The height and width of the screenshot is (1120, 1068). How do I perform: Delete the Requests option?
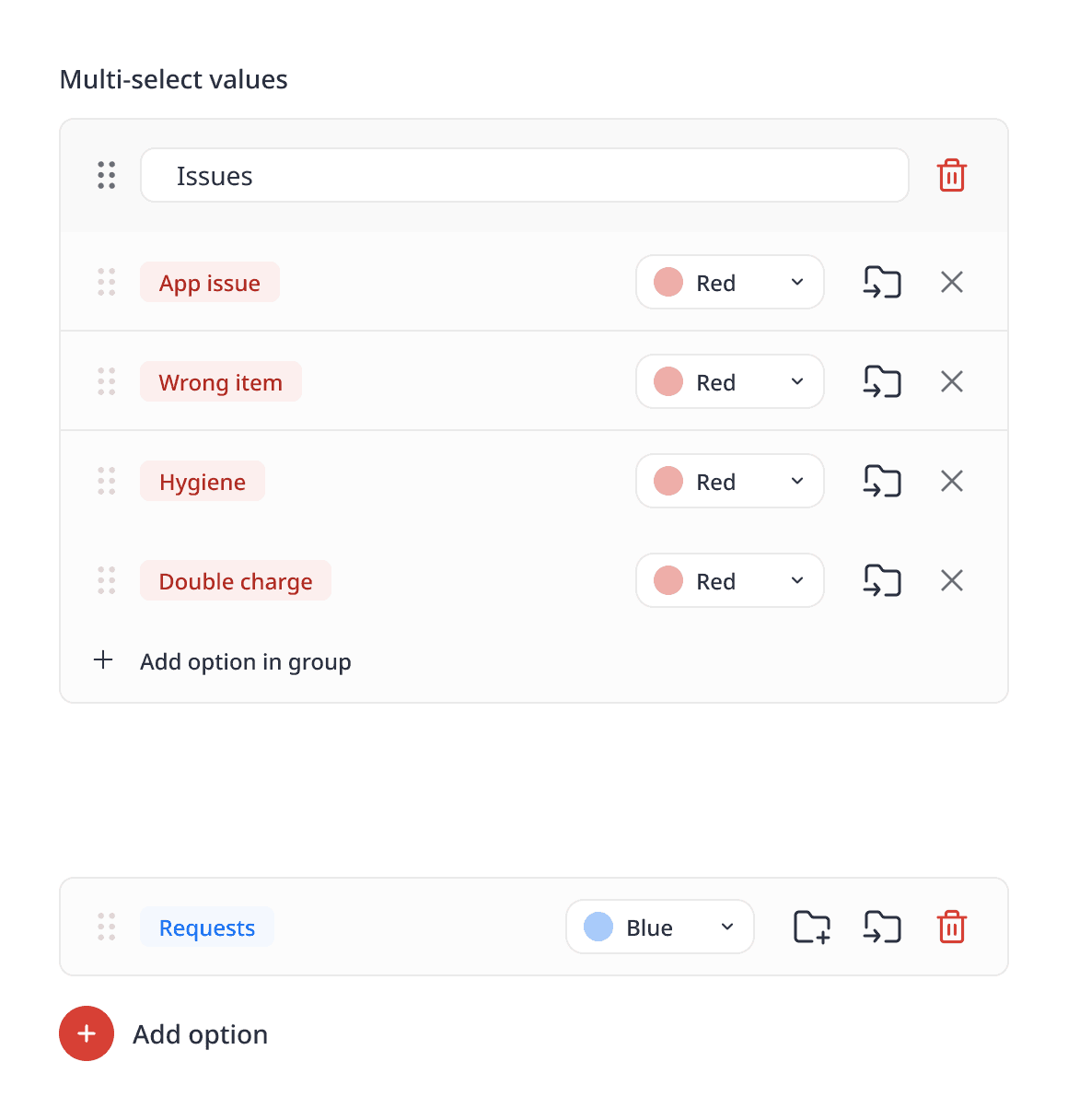point(951,927)
